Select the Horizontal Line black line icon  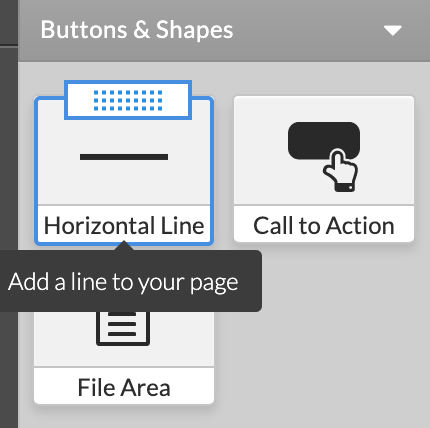tap(124, 157)
